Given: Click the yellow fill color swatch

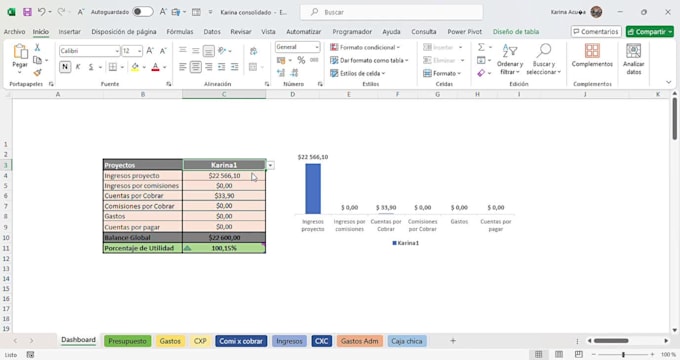Looking at the screenshot, I should [x=135, y=67].
